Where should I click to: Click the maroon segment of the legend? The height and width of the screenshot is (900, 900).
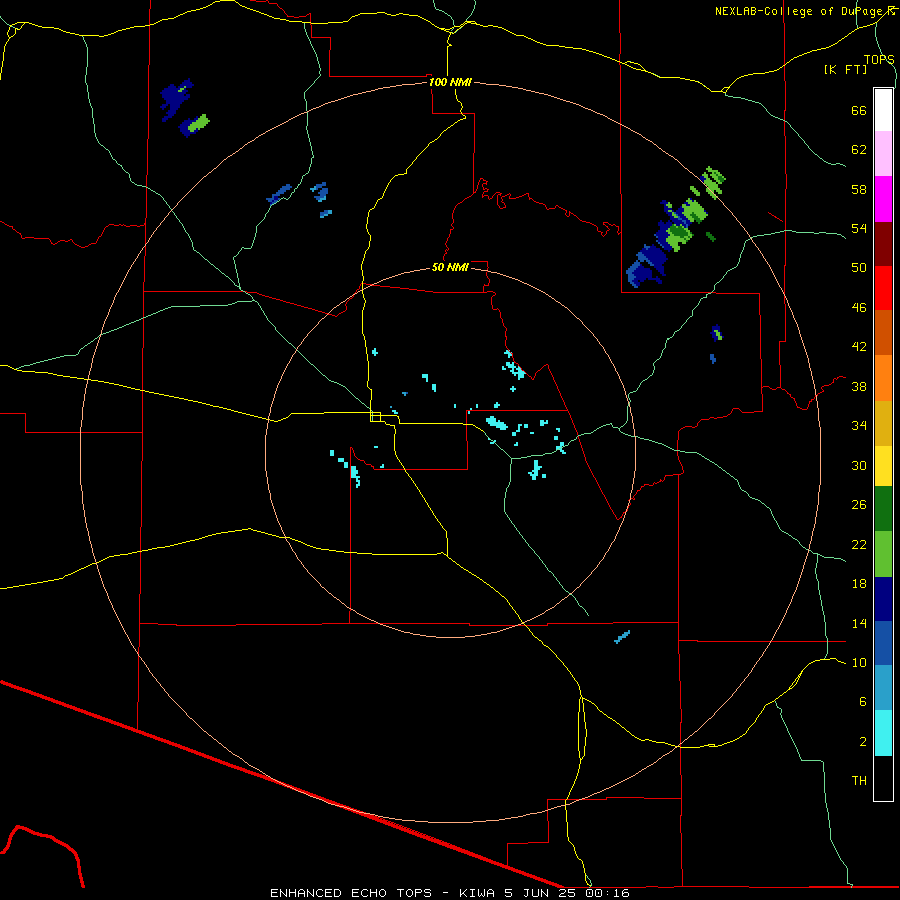[883, 244]
